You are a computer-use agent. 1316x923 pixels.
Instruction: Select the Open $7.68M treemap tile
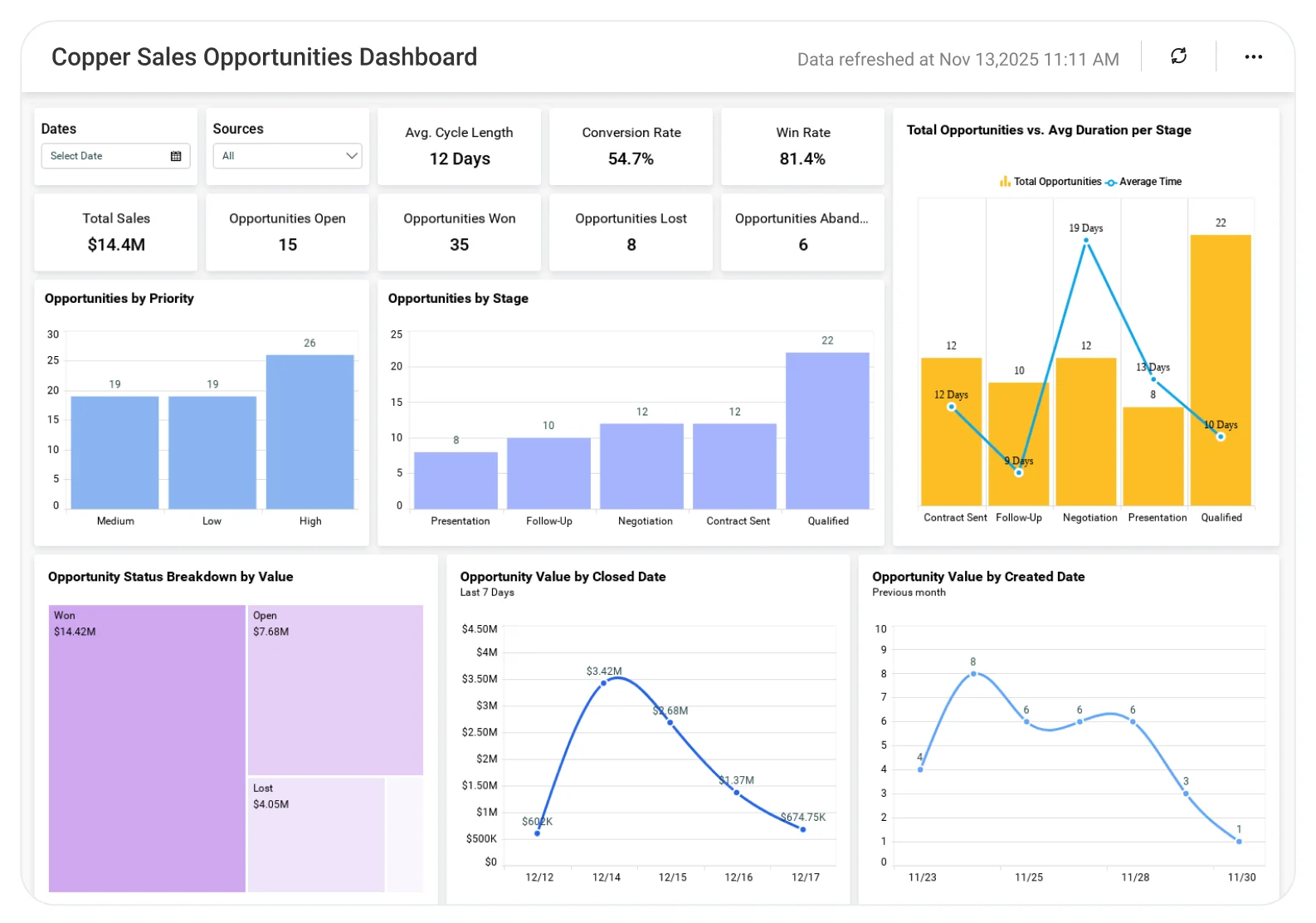point(335,690)
